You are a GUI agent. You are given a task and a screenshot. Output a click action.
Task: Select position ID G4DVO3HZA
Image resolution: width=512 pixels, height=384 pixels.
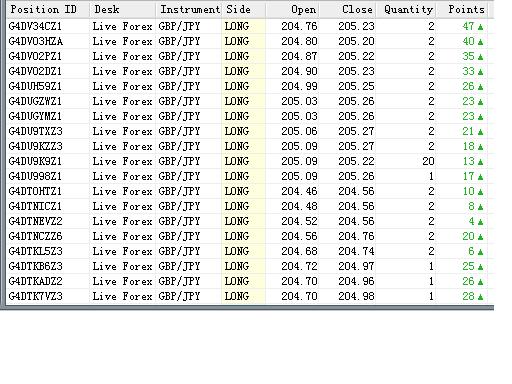[x=35, y=41]
